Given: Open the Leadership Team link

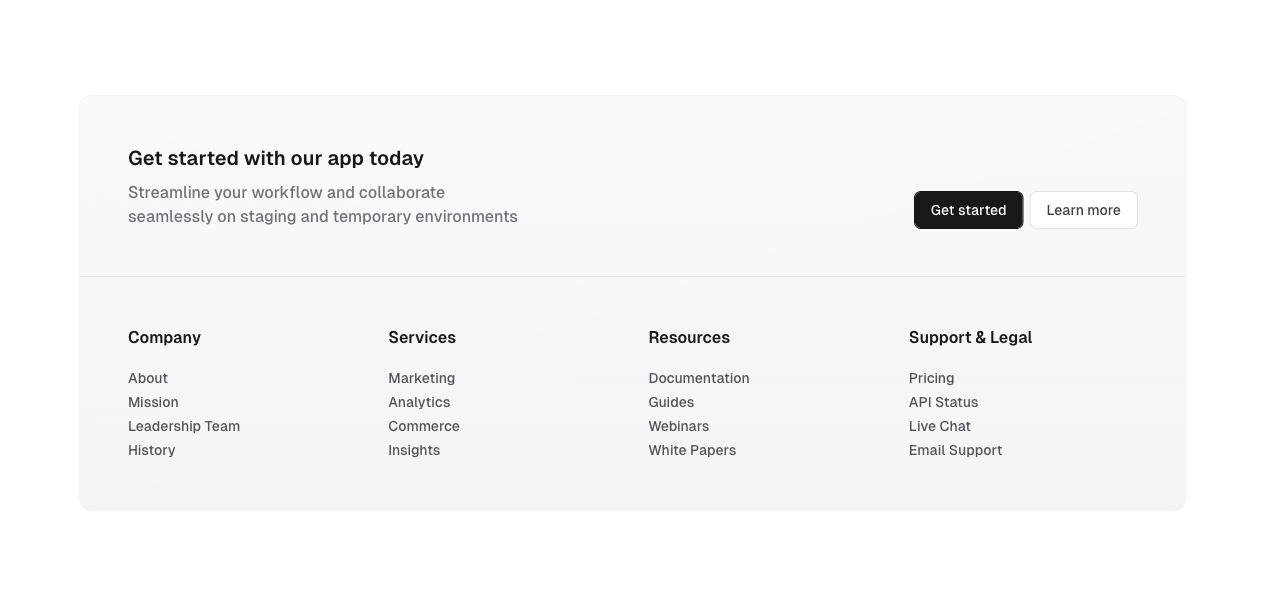Looking at the screenshot, I should tap(184, 426).
